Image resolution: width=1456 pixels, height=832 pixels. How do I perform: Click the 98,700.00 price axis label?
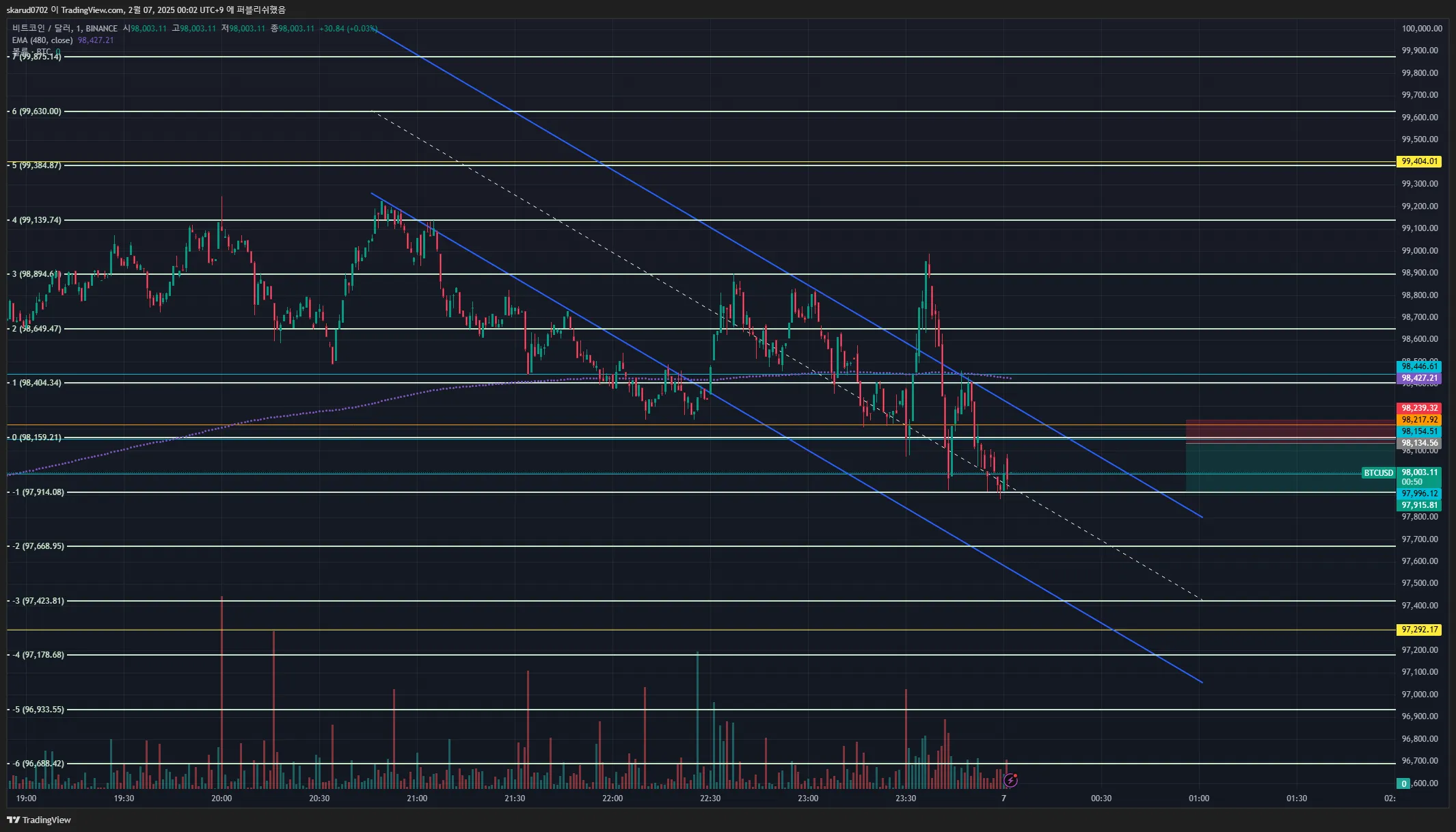(1420, 317)
